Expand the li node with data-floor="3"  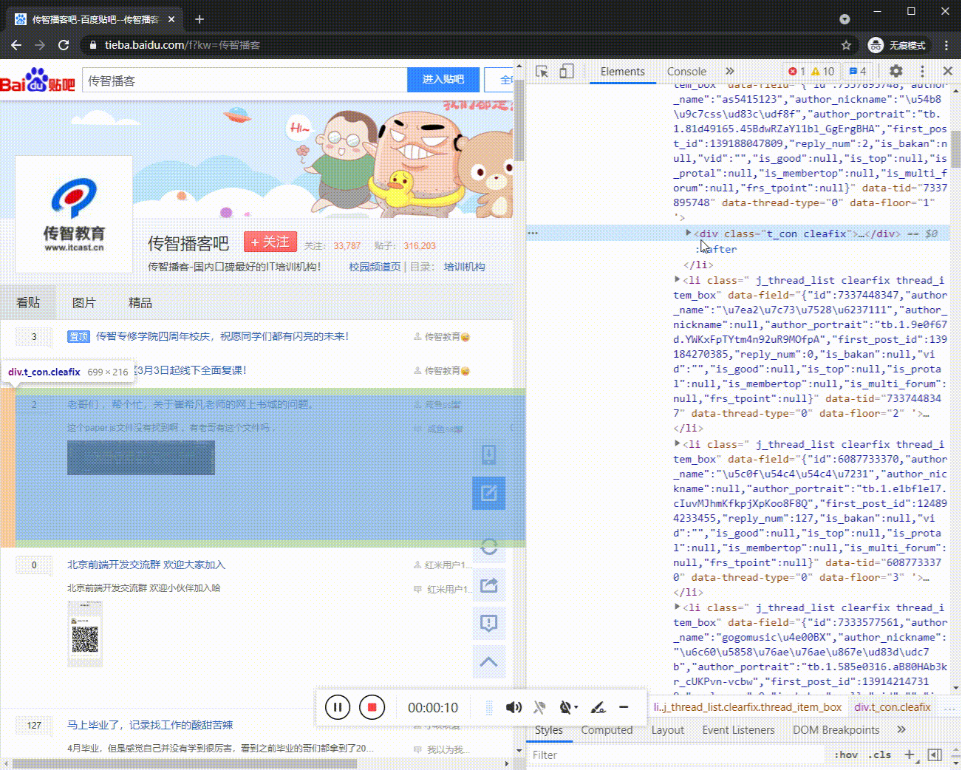pos(677,443)
